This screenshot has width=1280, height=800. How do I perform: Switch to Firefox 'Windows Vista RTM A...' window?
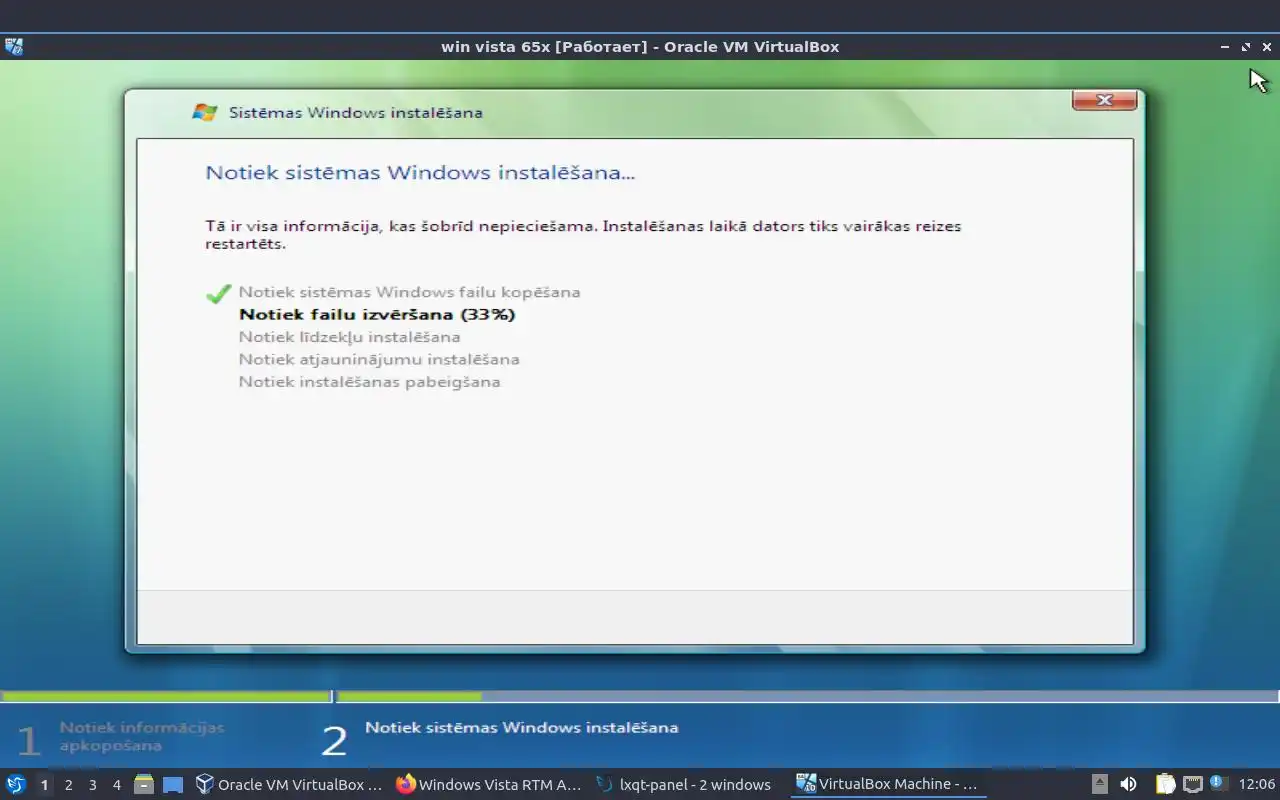pyautogui.click(x=490, y=784)
